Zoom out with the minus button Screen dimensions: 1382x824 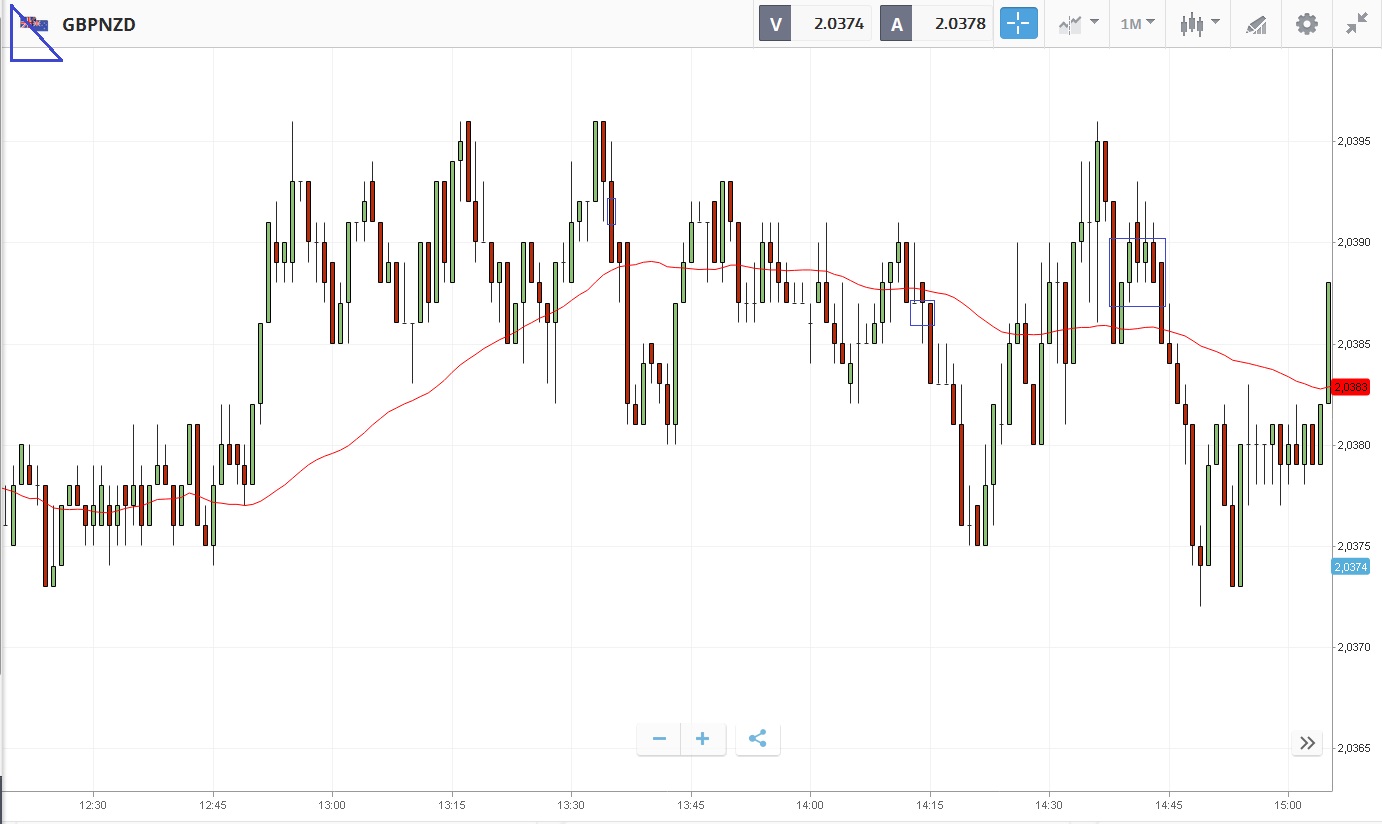click(659, 739)
